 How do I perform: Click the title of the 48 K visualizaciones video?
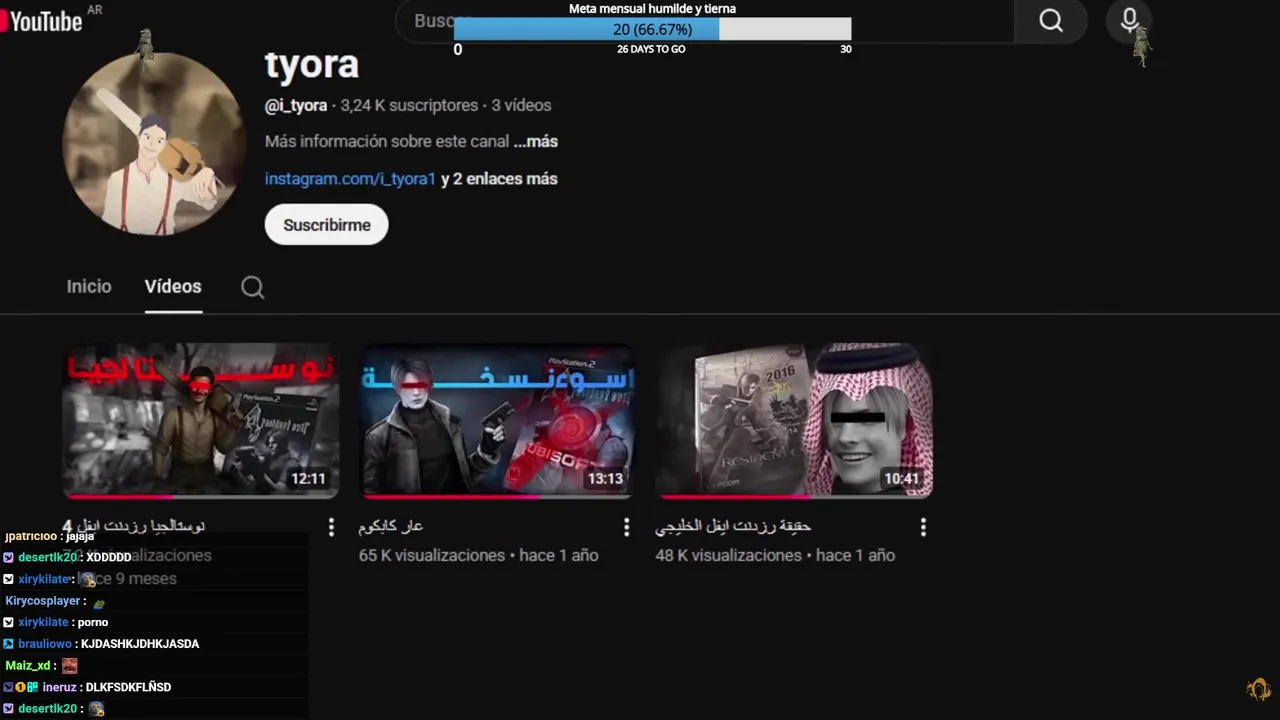point(733,526)
